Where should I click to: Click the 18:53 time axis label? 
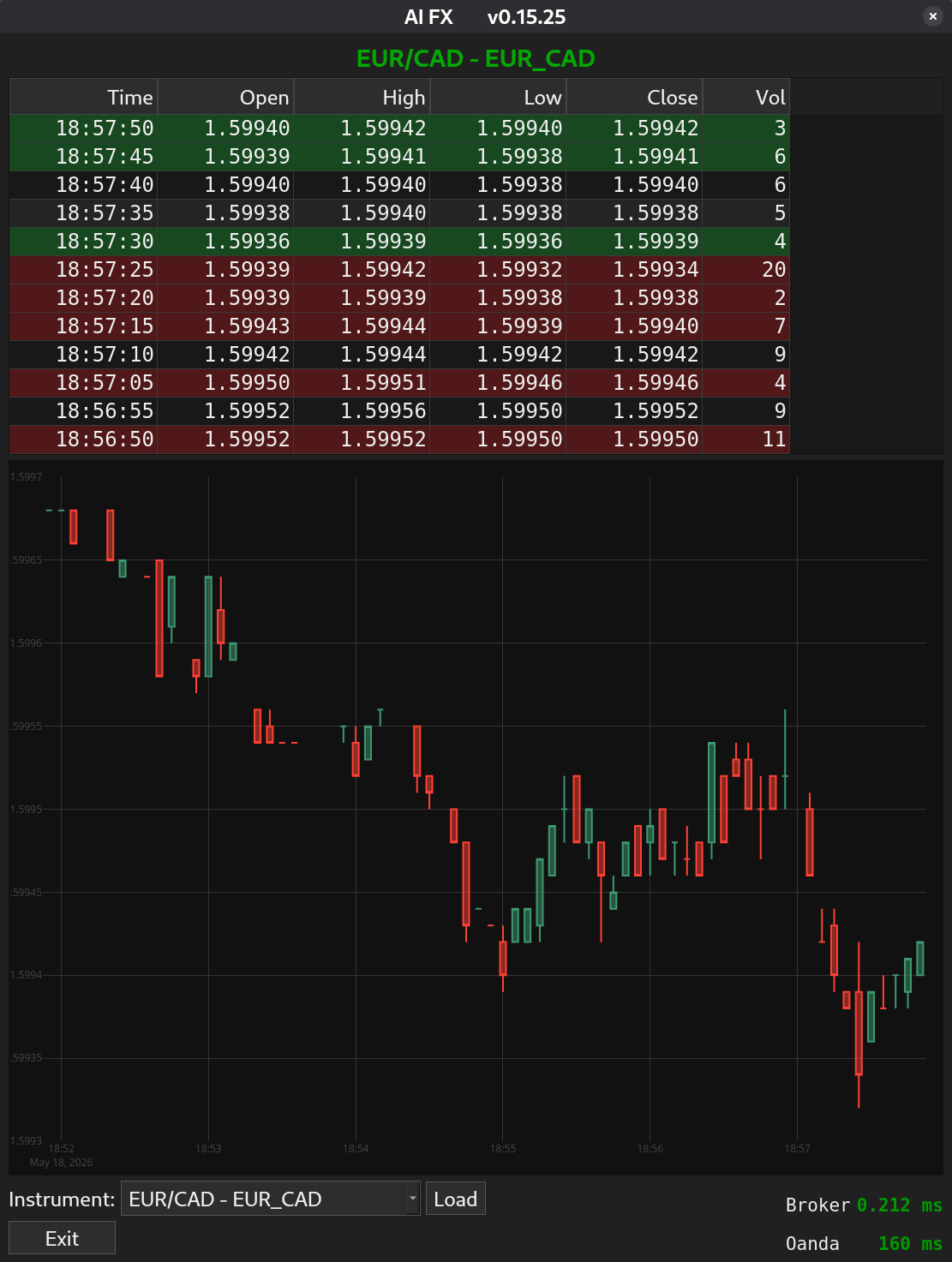tap(208, 1149)
